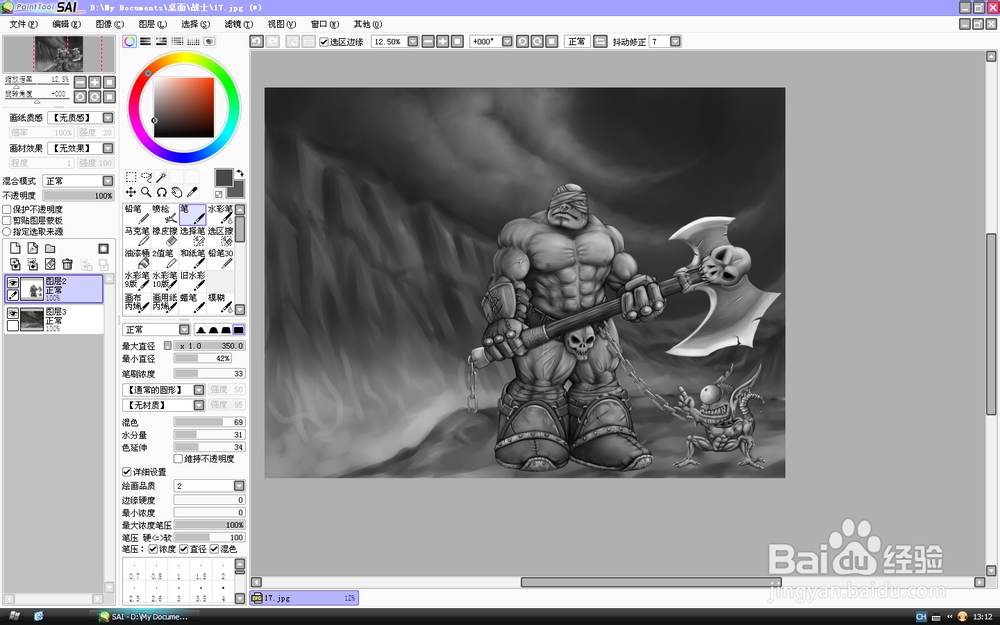Open the 编辑 menu
Screen dimensions: 1000x625
(66, 24)
